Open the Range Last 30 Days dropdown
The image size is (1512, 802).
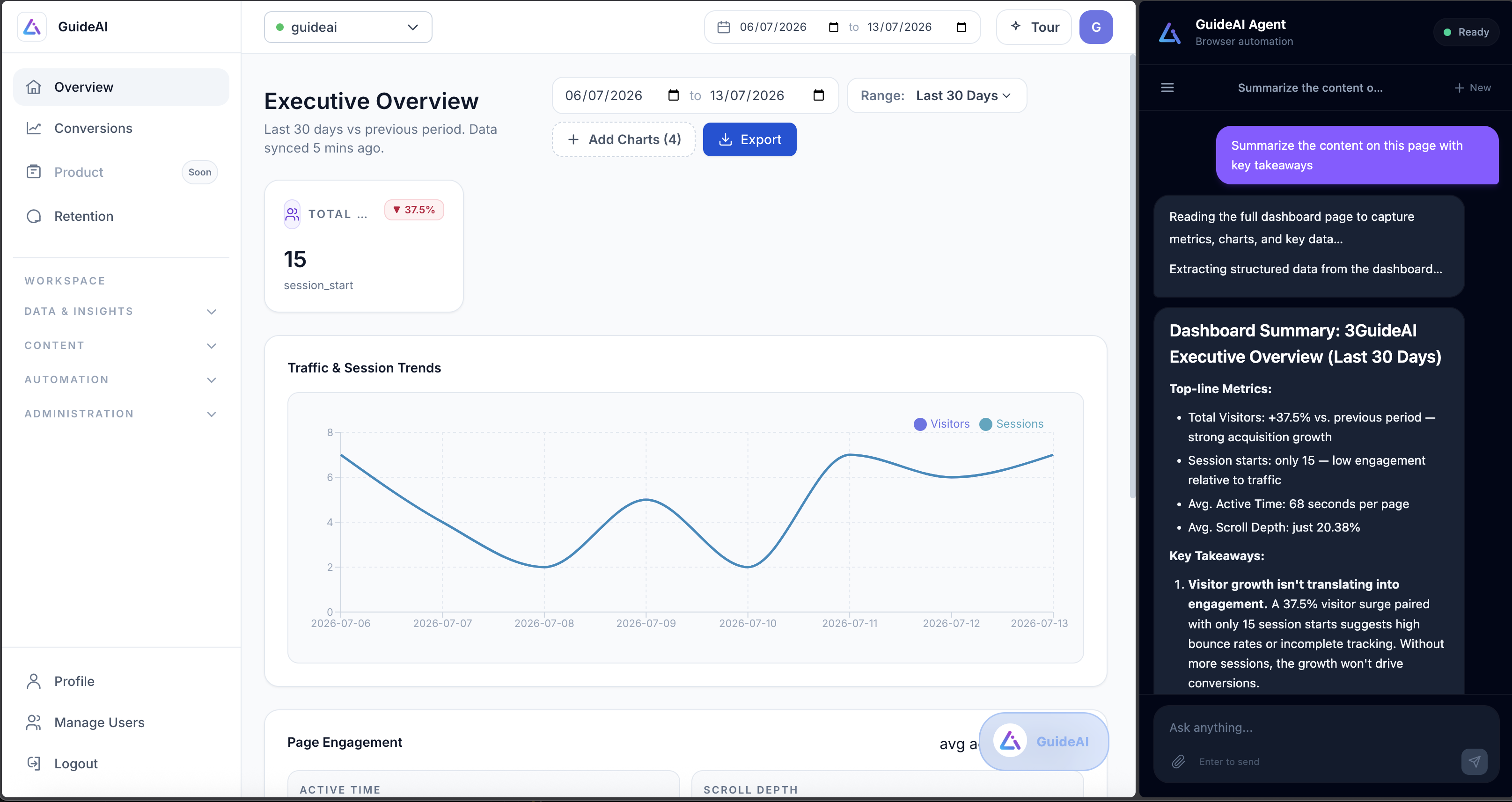pyautogui.click(x=937, y=95)
